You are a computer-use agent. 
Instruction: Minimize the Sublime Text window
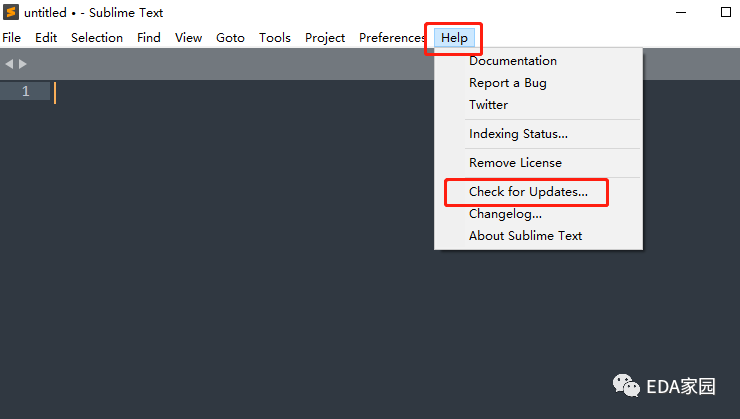681,12
